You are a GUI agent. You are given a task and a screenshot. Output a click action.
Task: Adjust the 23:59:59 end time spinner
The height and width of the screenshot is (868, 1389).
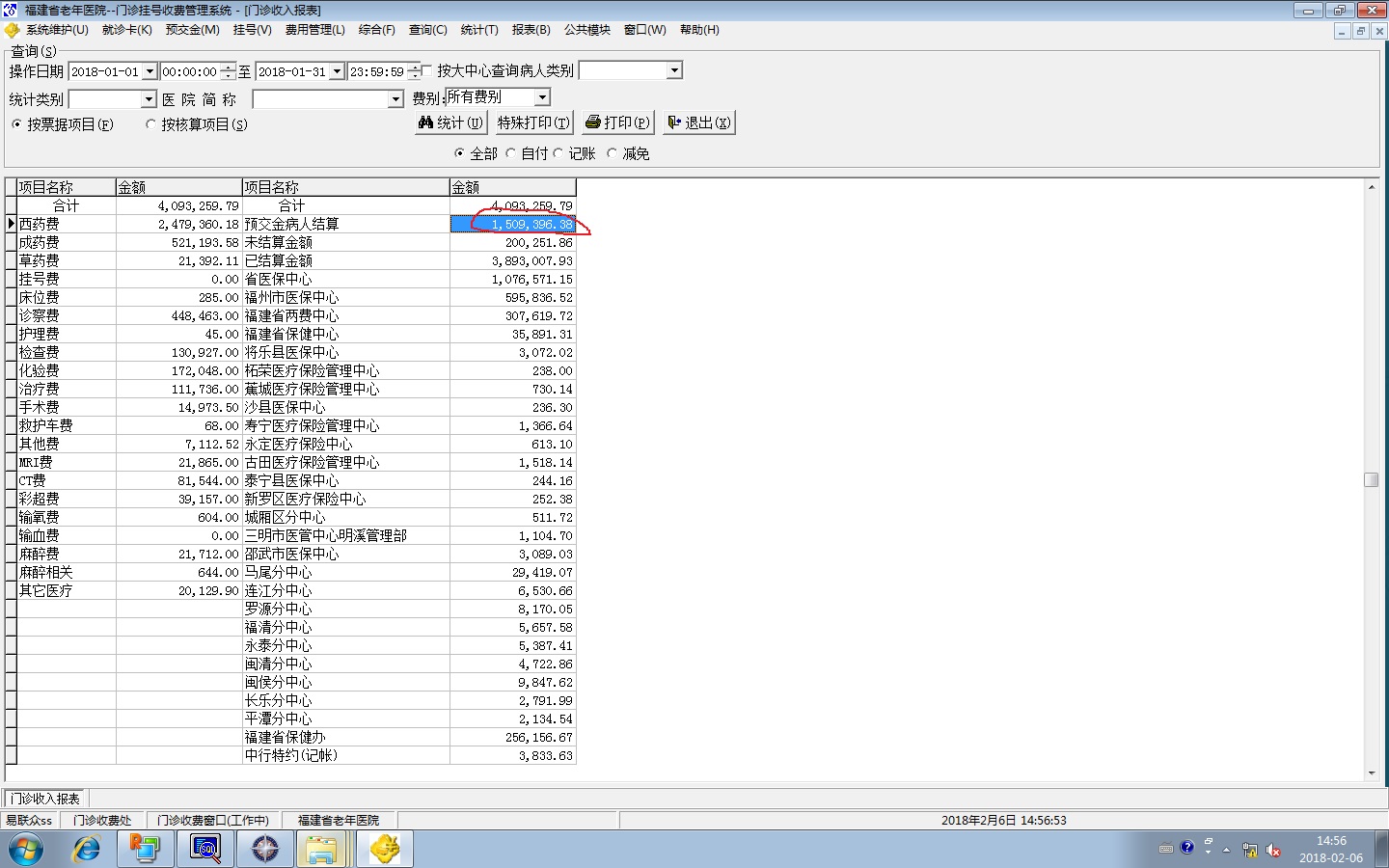[x=414, y=71]
